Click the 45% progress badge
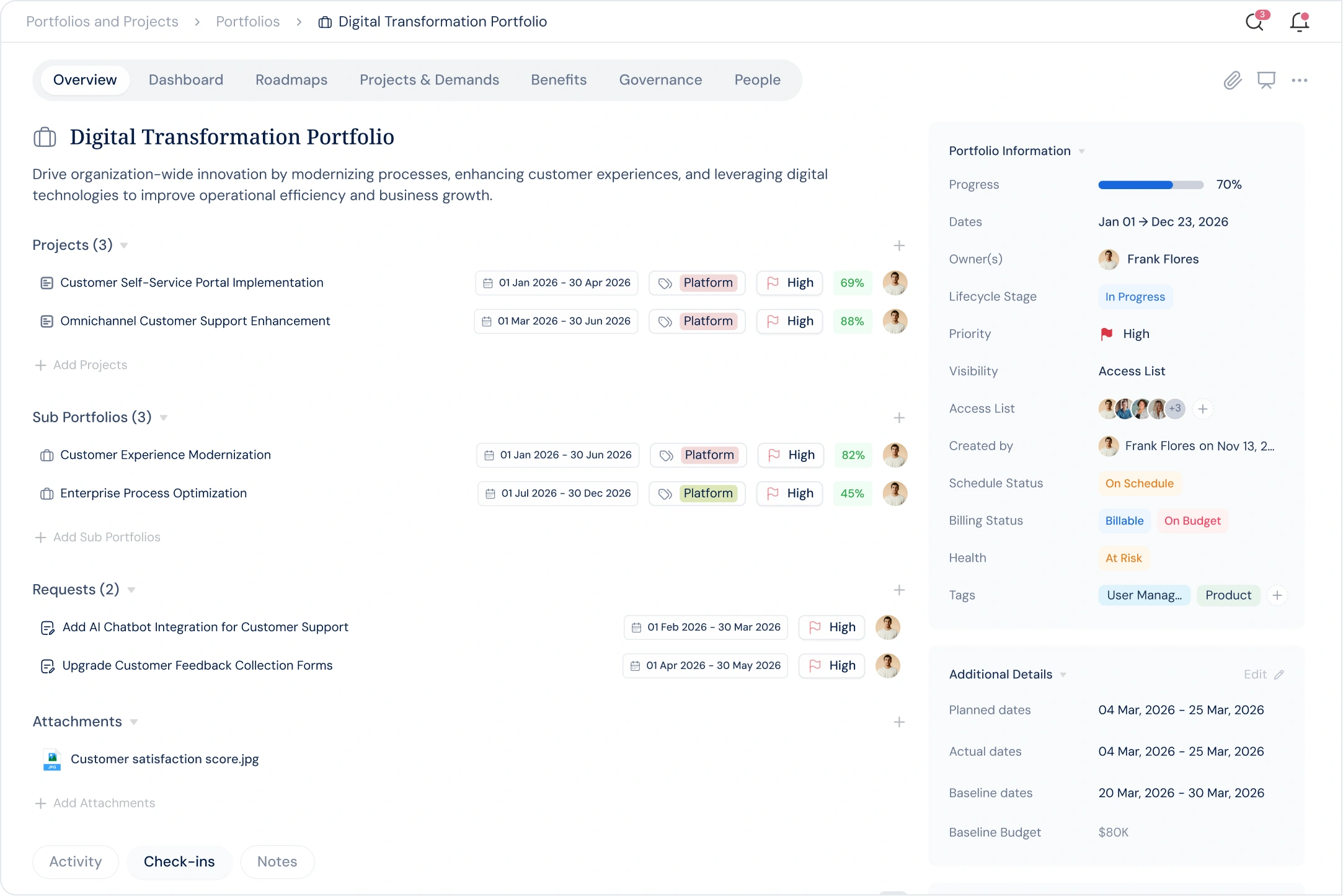Viewport: 1343px width, 896px height. [852, 494]
